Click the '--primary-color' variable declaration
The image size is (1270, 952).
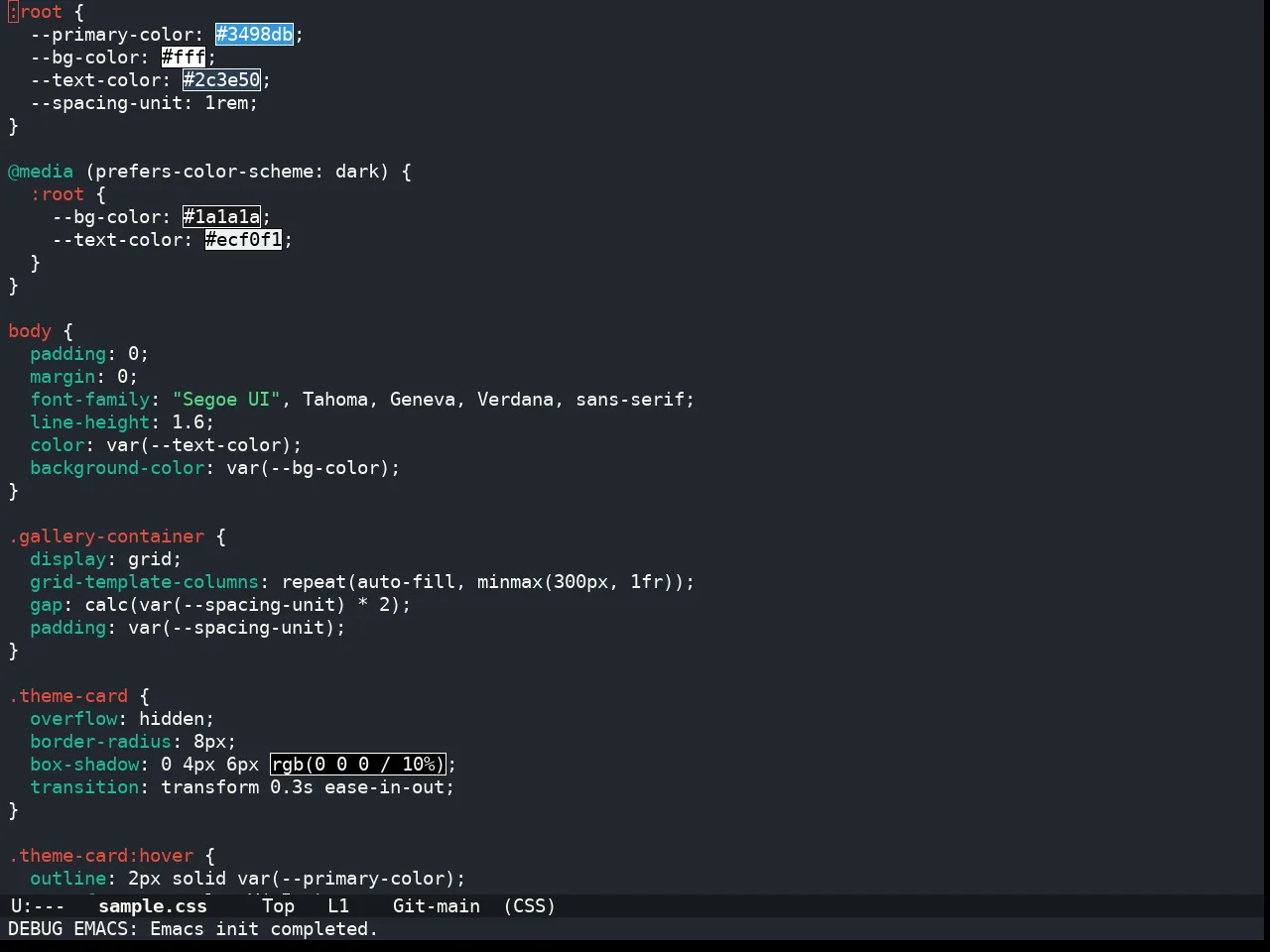pos(112,35)
